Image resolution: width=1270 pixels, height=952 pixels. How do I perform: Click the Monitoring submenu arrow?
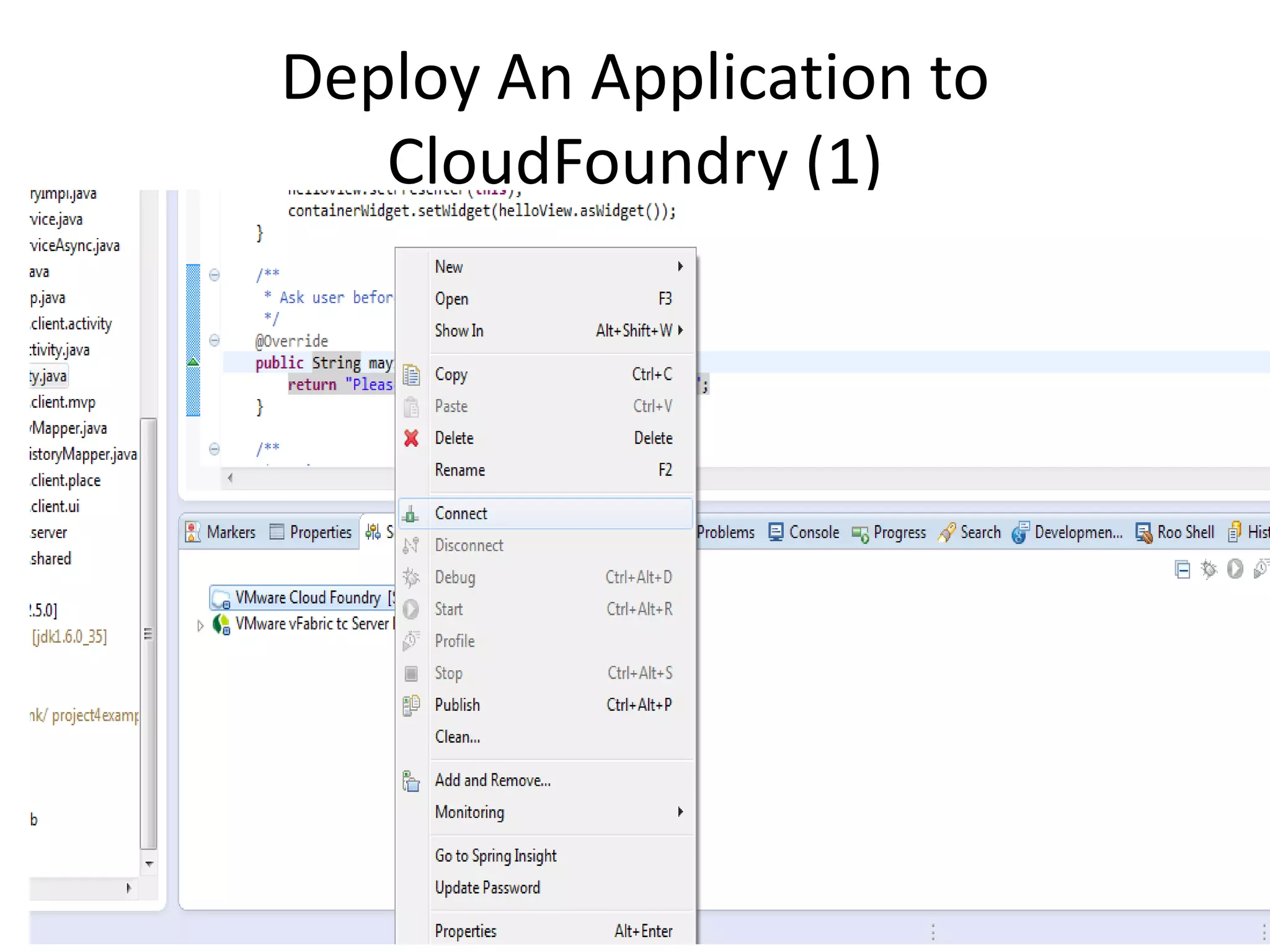[680, 811]
